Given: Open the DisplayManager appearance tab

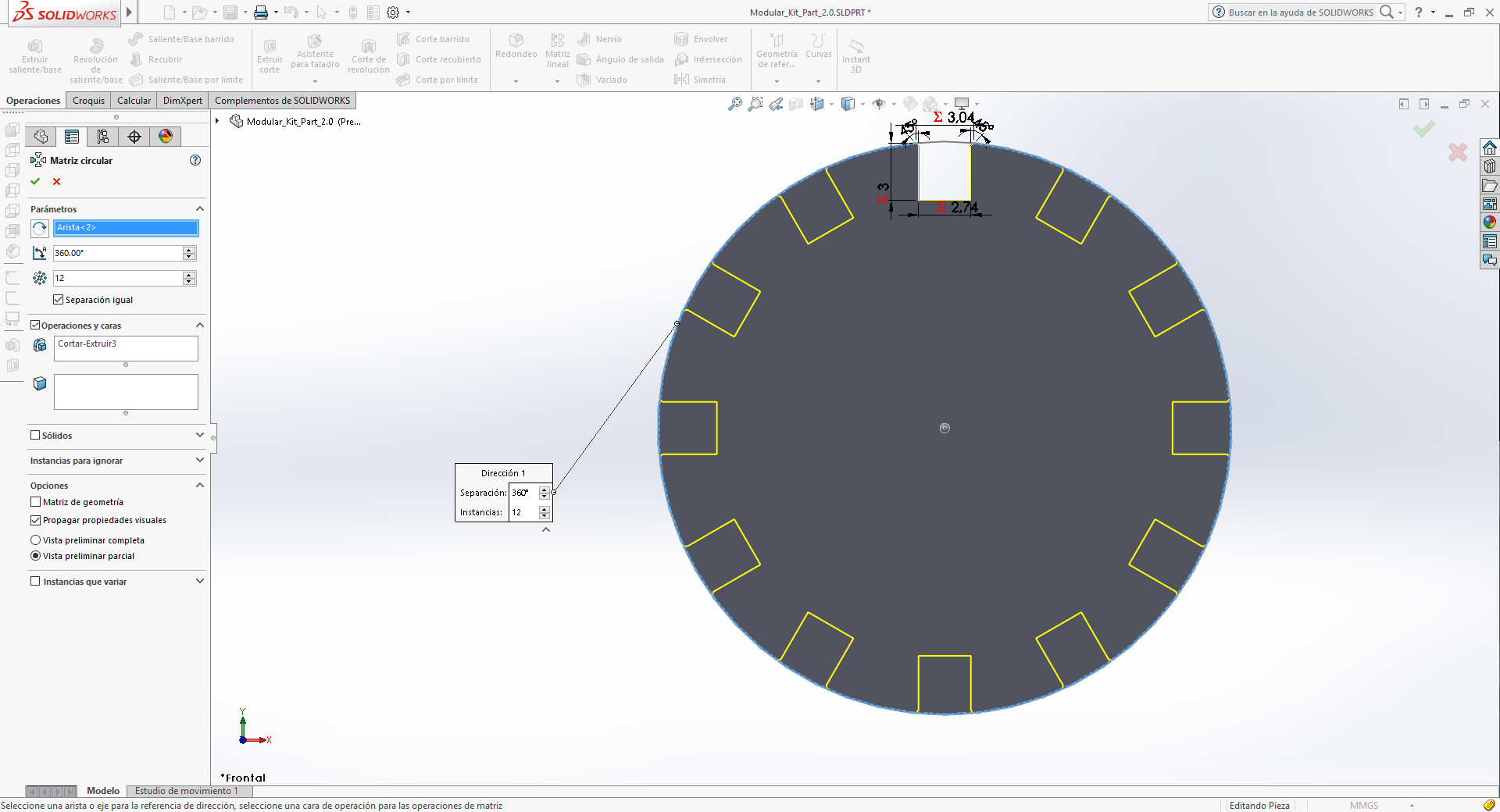Looking at the screenshot, I should [x=166, y=137].
